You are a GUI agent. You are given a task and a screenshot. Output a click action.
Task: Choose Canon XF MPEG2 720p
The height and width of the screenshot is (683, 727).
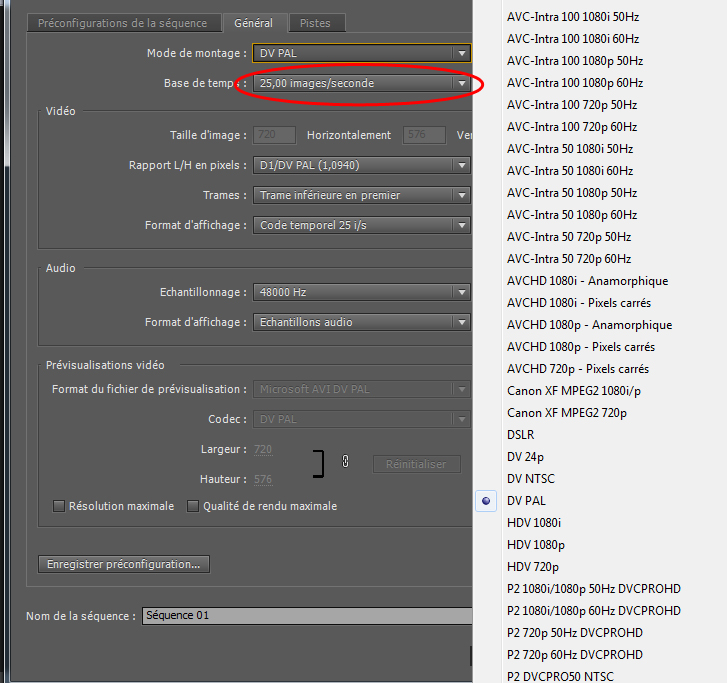[567, 413]
